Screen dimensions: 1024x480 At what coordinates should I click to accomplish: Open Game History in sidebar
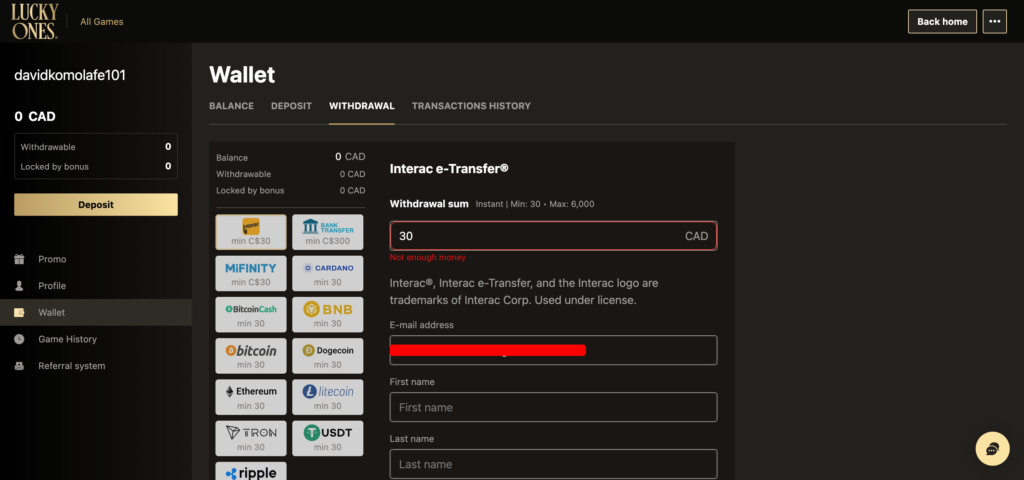[67, 340]
